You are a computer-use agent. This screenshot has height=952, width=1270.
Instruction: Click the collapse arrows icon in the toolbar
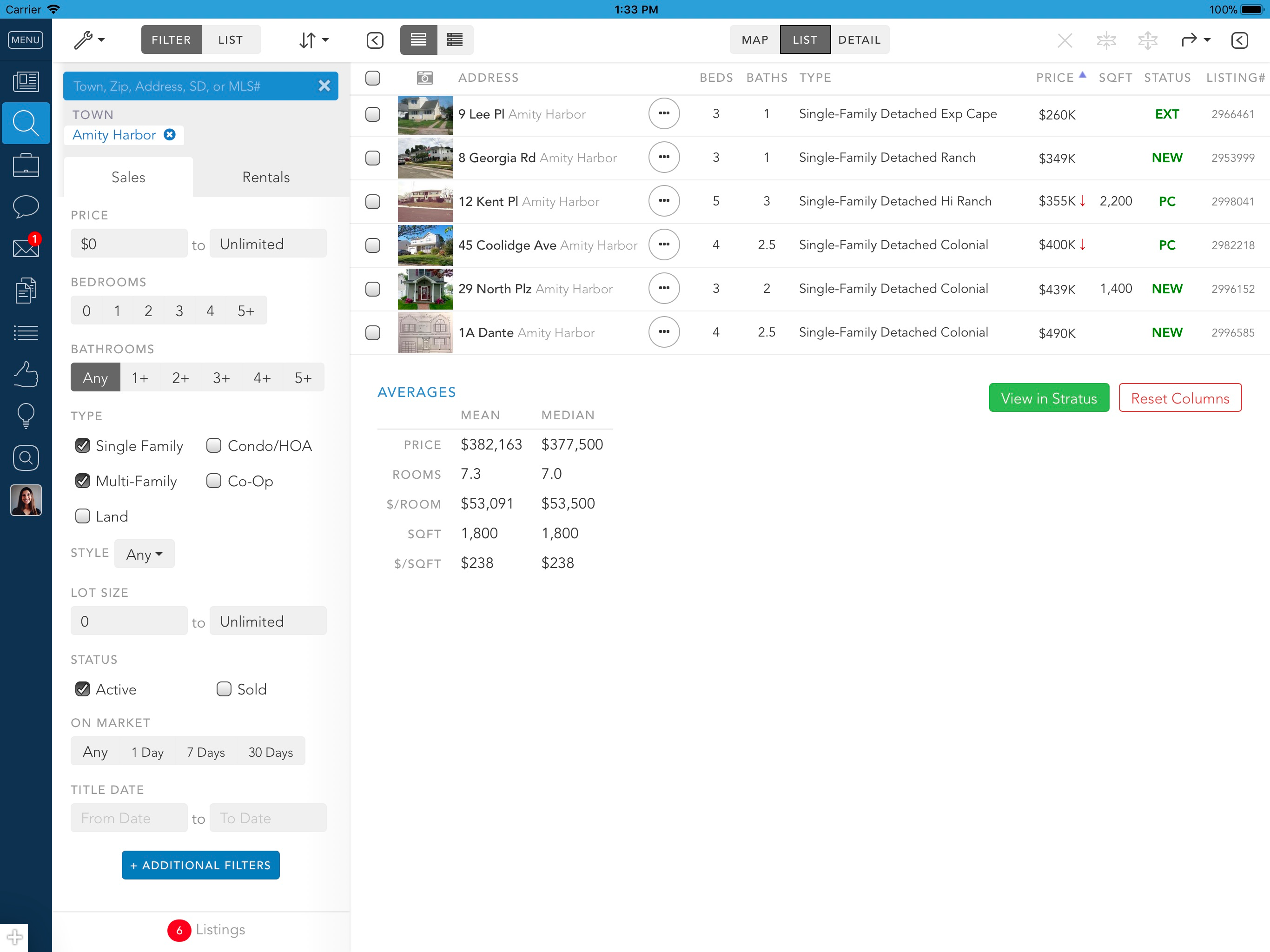1106,40
